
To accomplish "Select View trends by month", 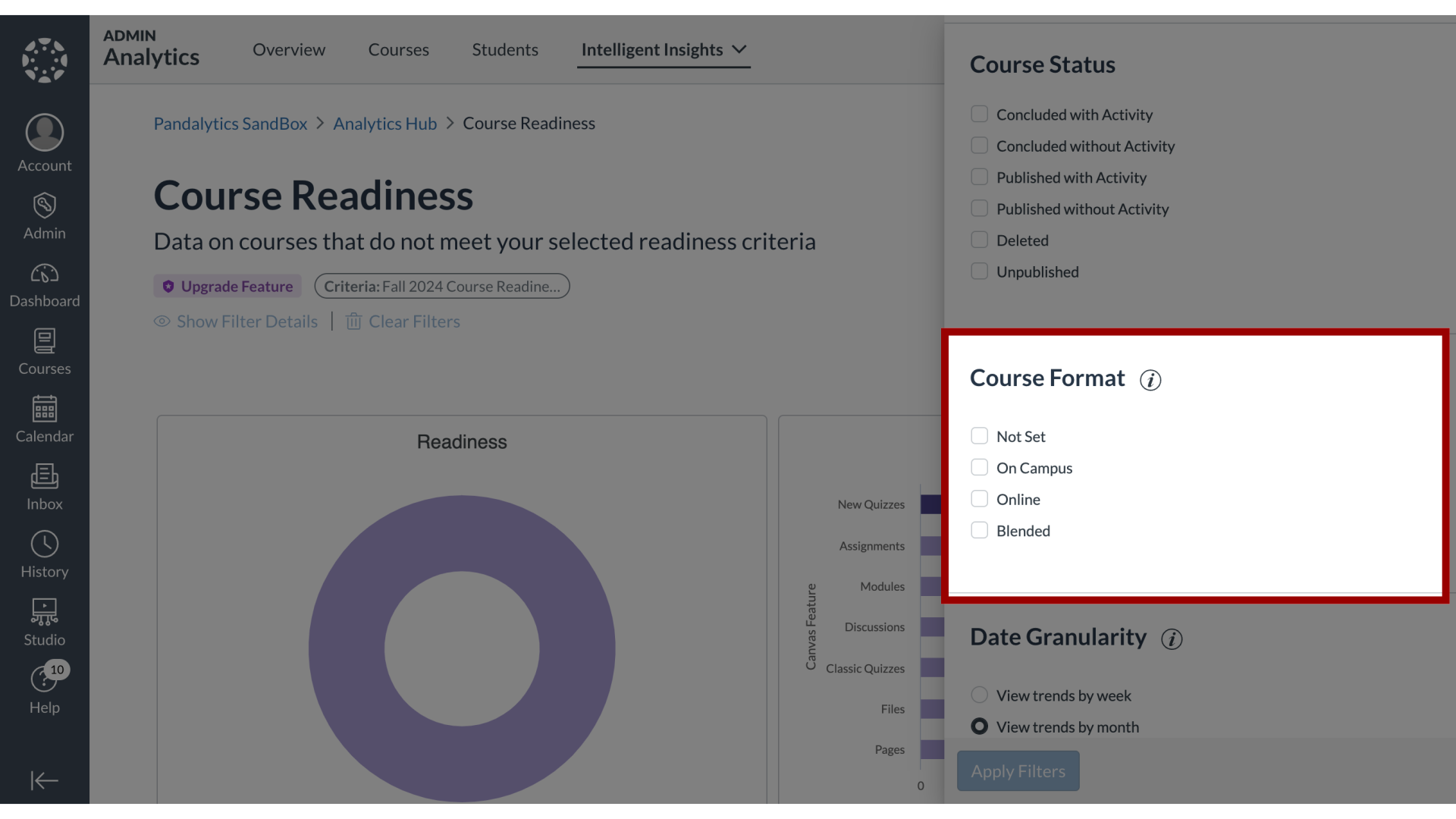I will (979, 726).
